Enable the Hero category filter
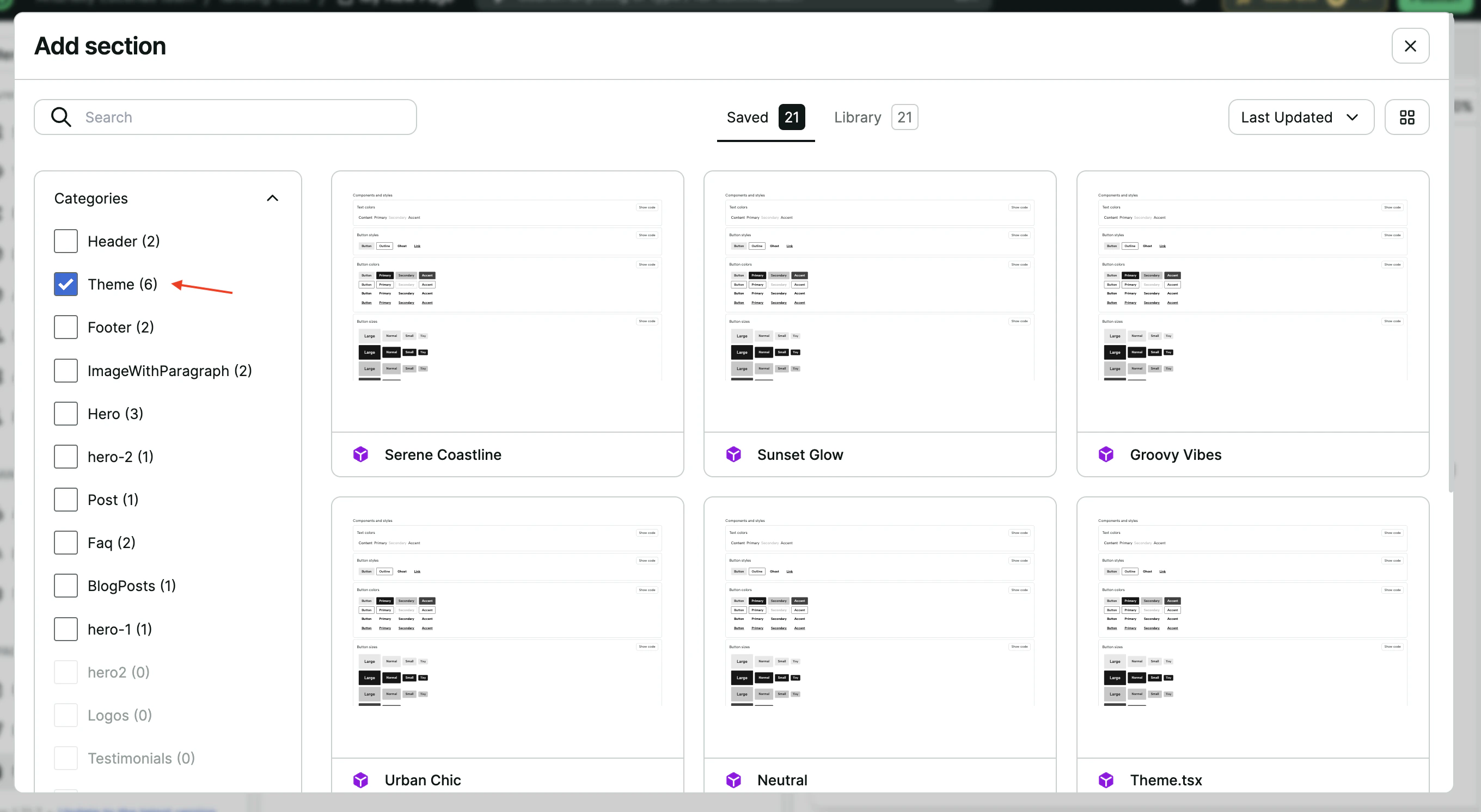This screenshot has width=1481, height=812. [65, 413]
